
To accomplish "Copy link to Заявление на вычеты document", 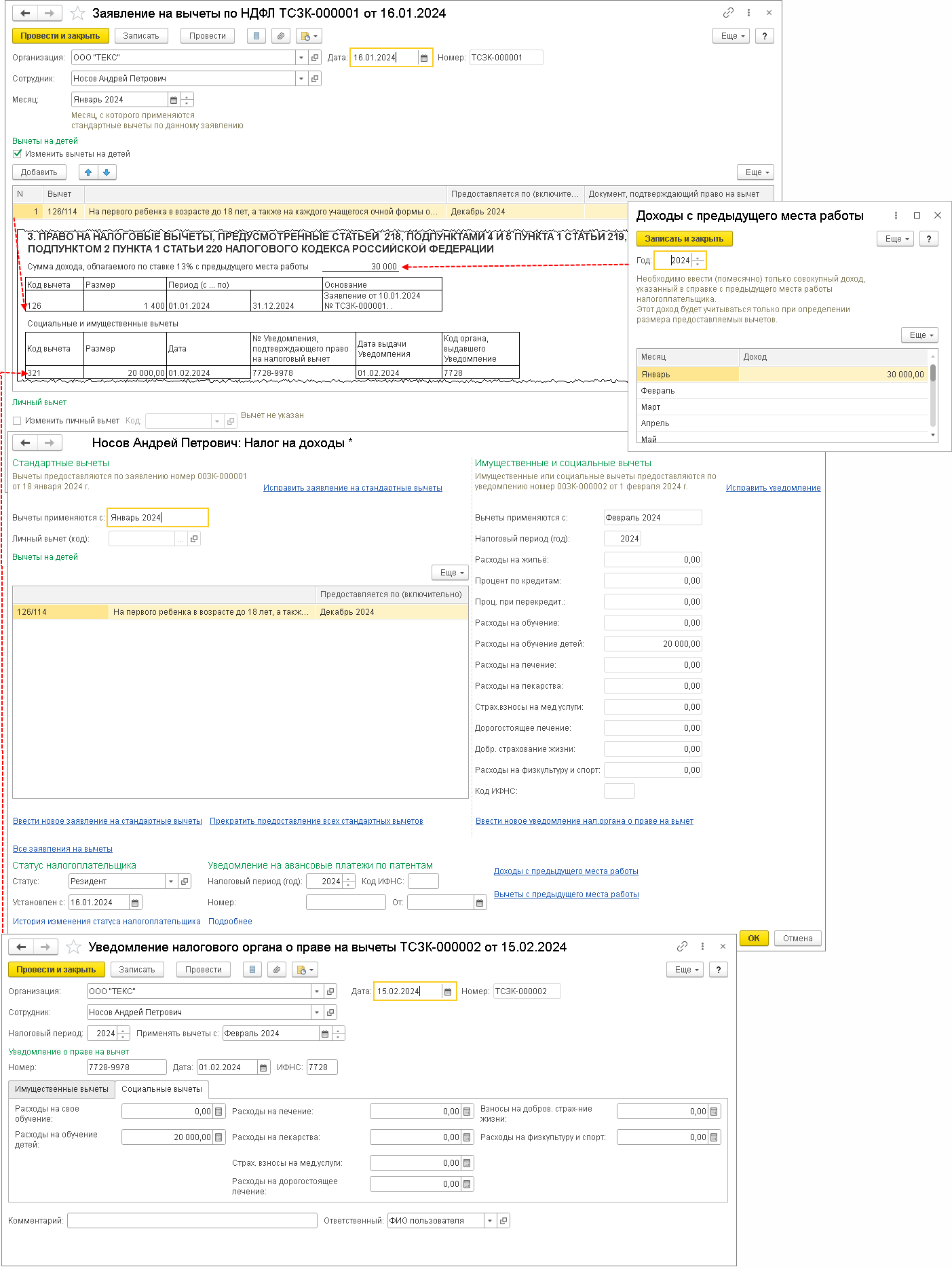I will pos(728,13).
